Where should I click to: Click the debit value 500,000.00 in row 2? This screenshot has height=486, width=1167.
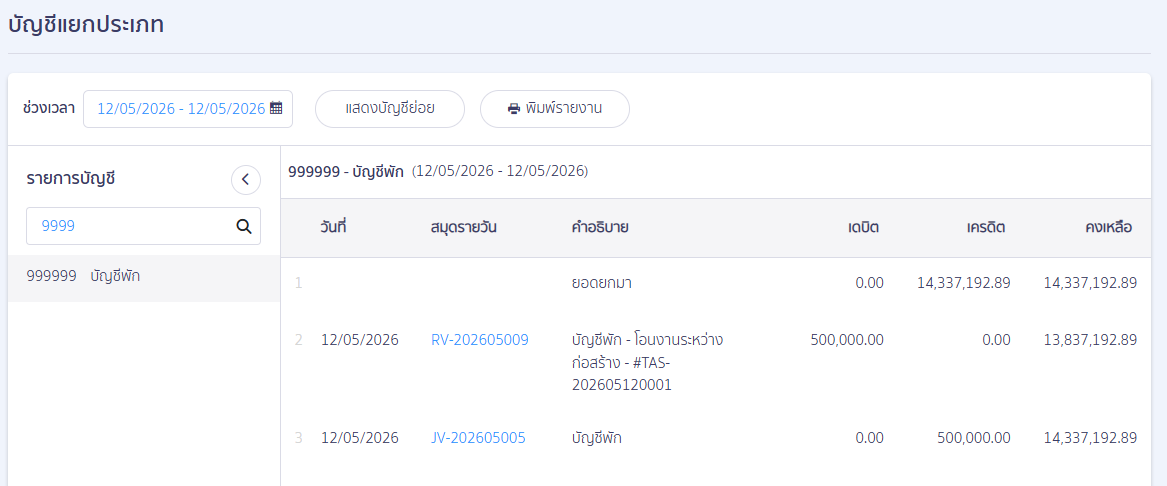(x=846, y=340)
